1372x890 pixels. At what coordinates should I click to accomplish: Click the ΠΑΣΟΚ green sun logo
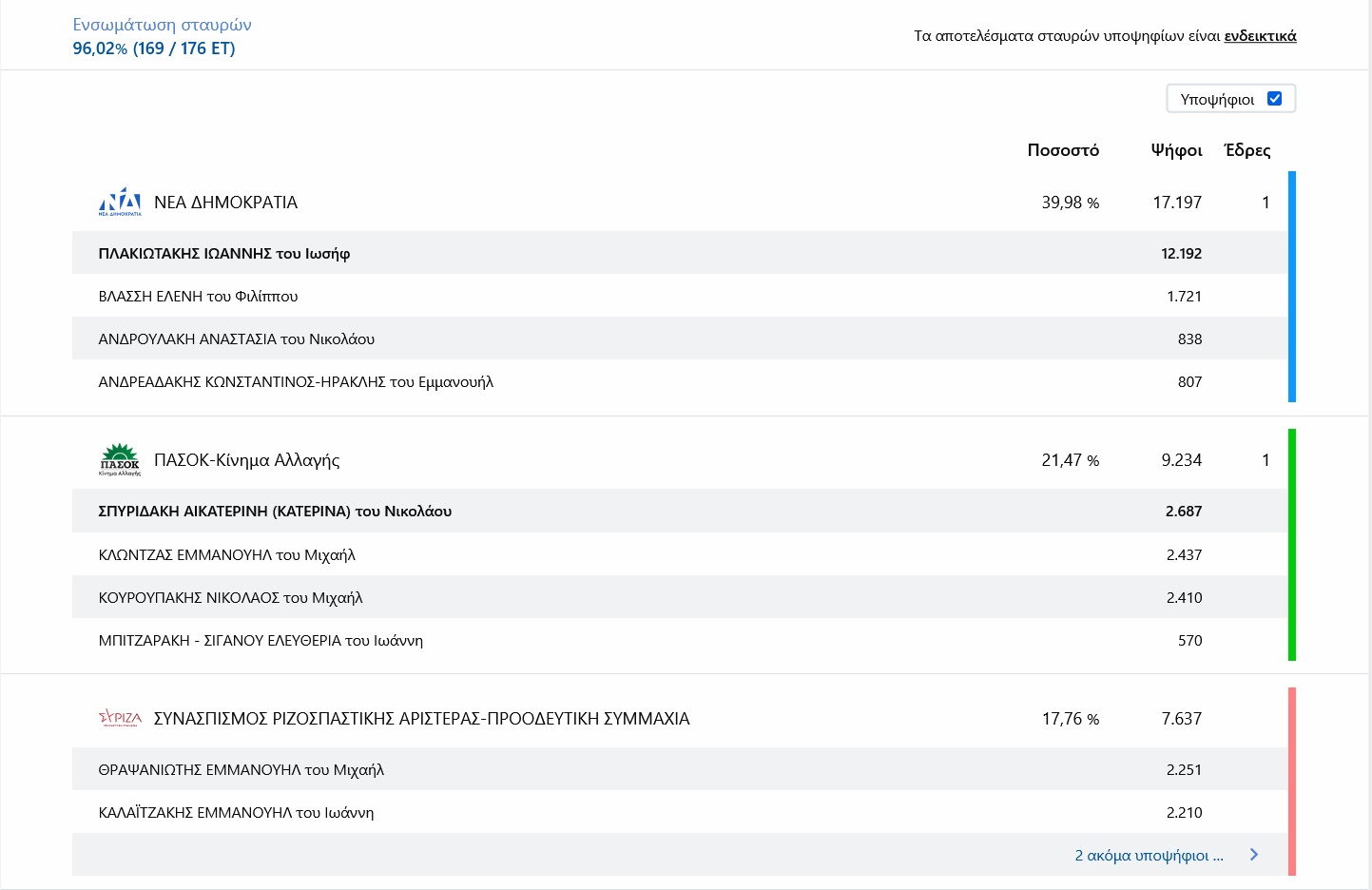[x=120, y=459]
